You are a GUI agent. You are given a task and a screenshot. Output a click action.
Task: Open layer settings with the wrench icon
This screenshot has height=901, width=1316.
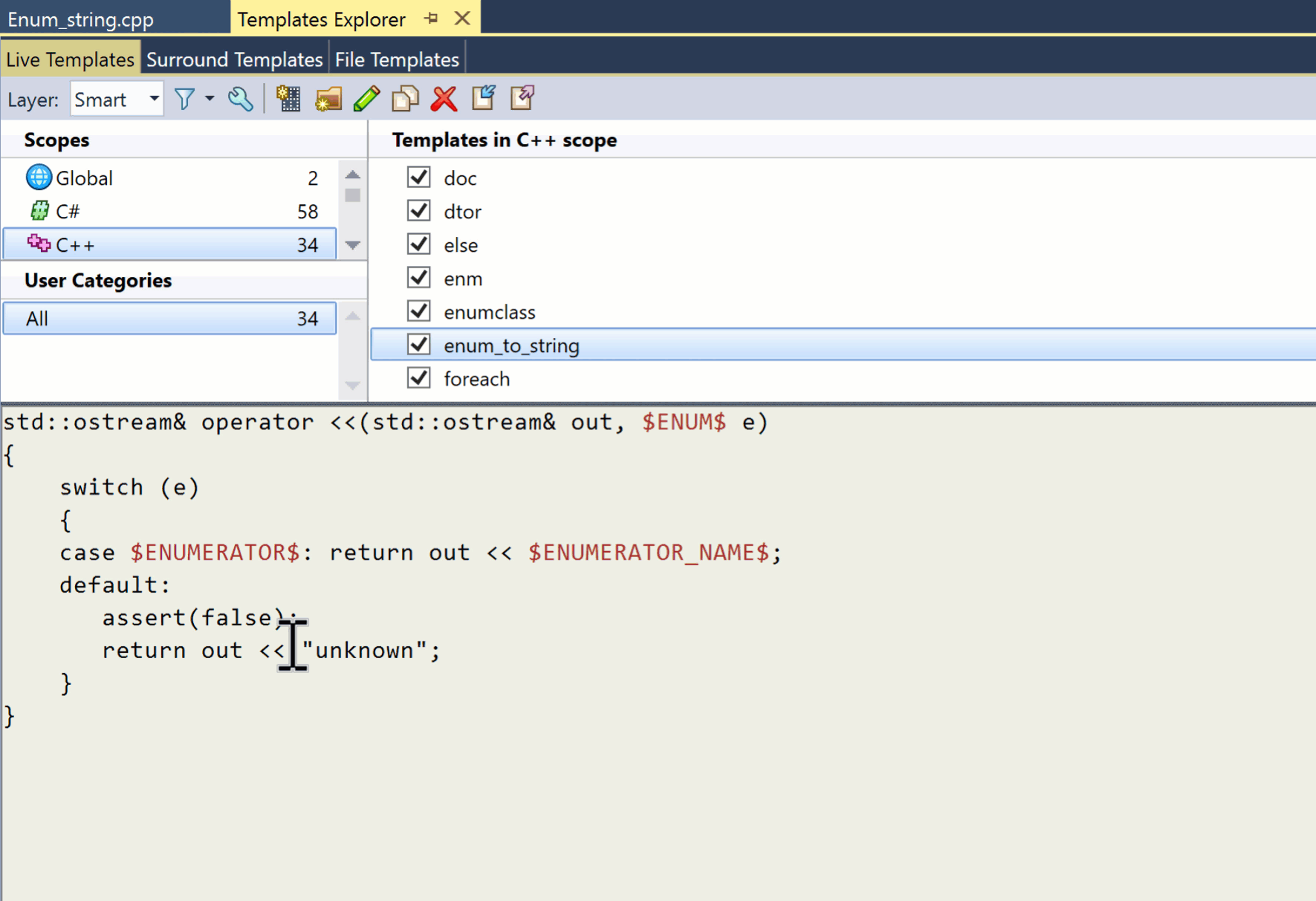(x=240, y=98)
